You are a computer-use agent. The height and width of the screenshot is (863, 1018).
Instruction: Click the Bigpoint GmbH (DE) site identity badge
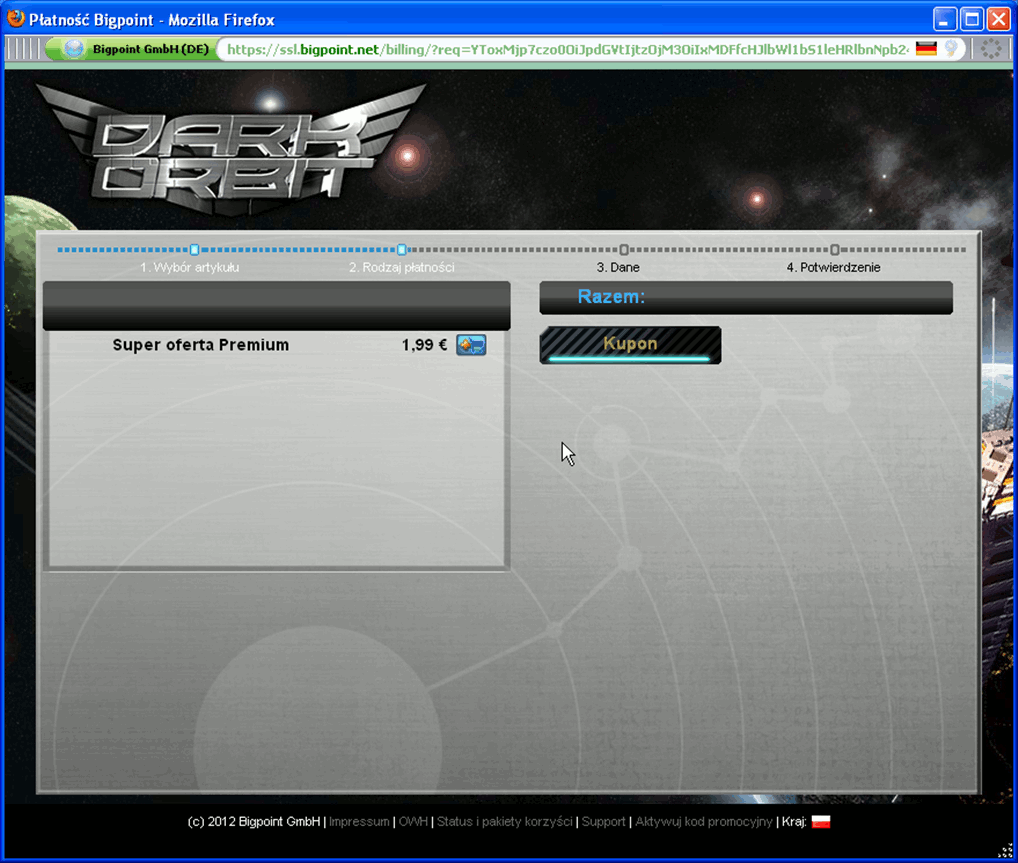132,49
